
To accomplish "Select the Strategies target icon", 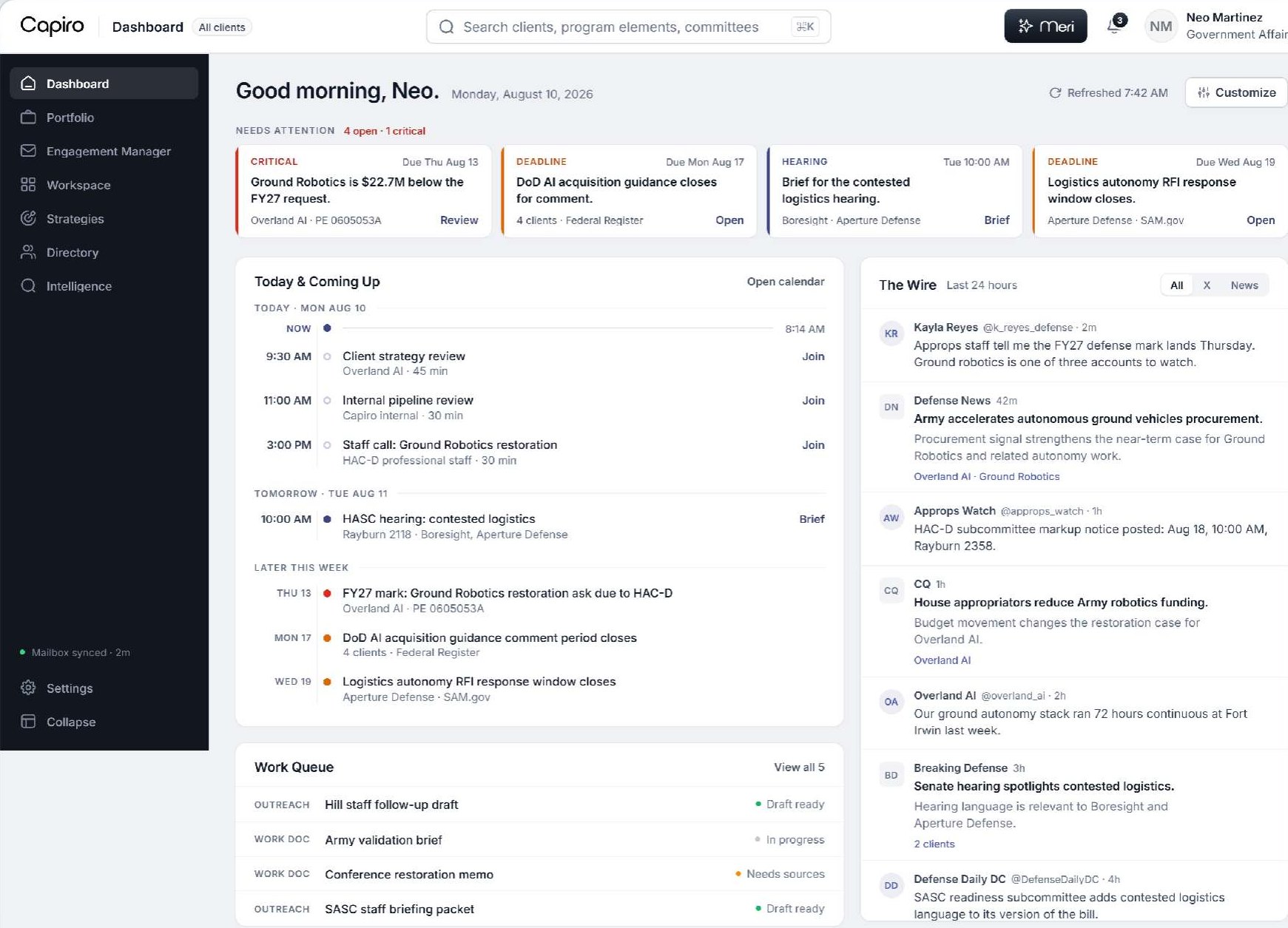I will tap(28, 219).
